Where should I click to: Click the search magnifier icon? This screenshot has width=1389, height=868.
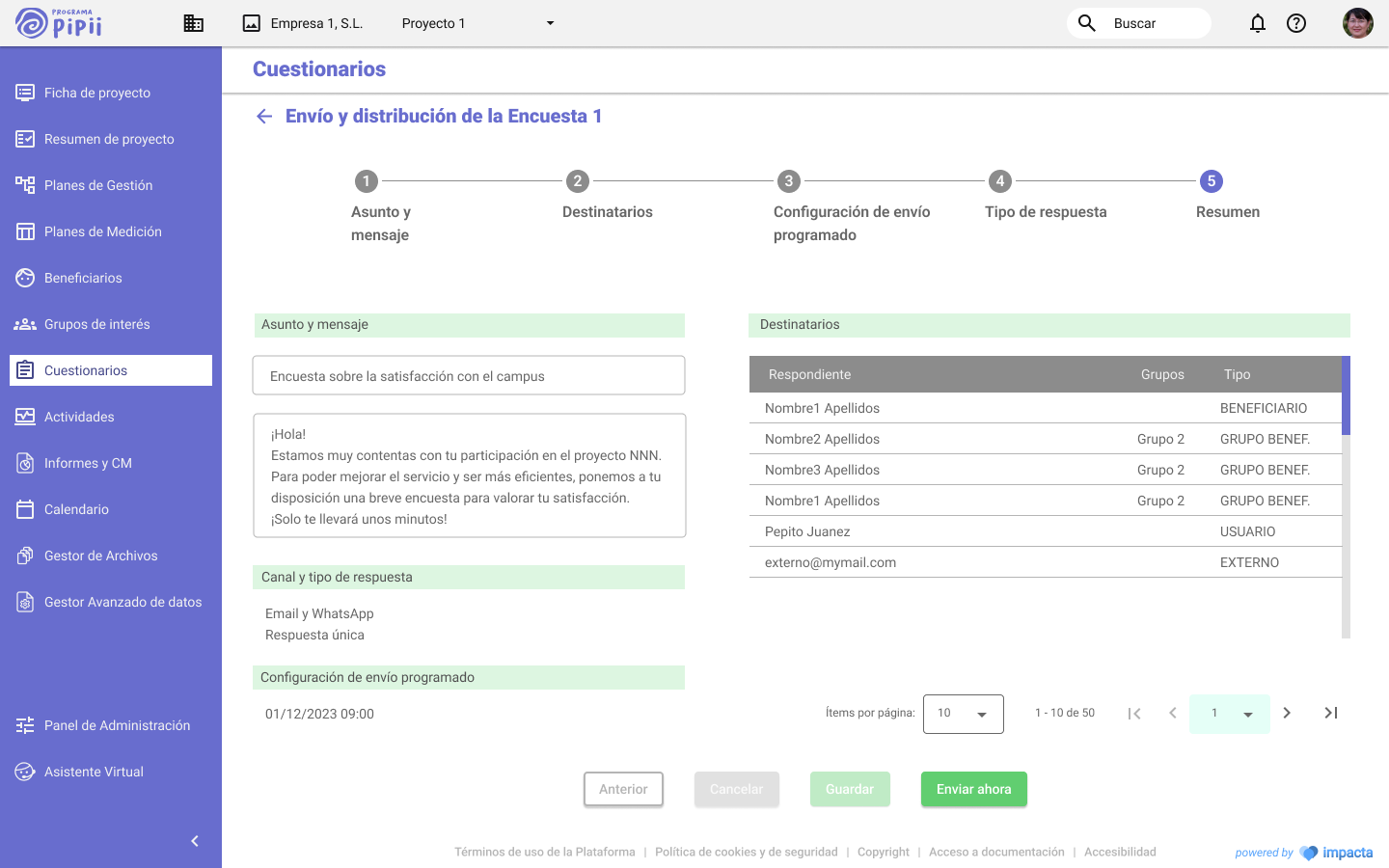pos(1087,23)
